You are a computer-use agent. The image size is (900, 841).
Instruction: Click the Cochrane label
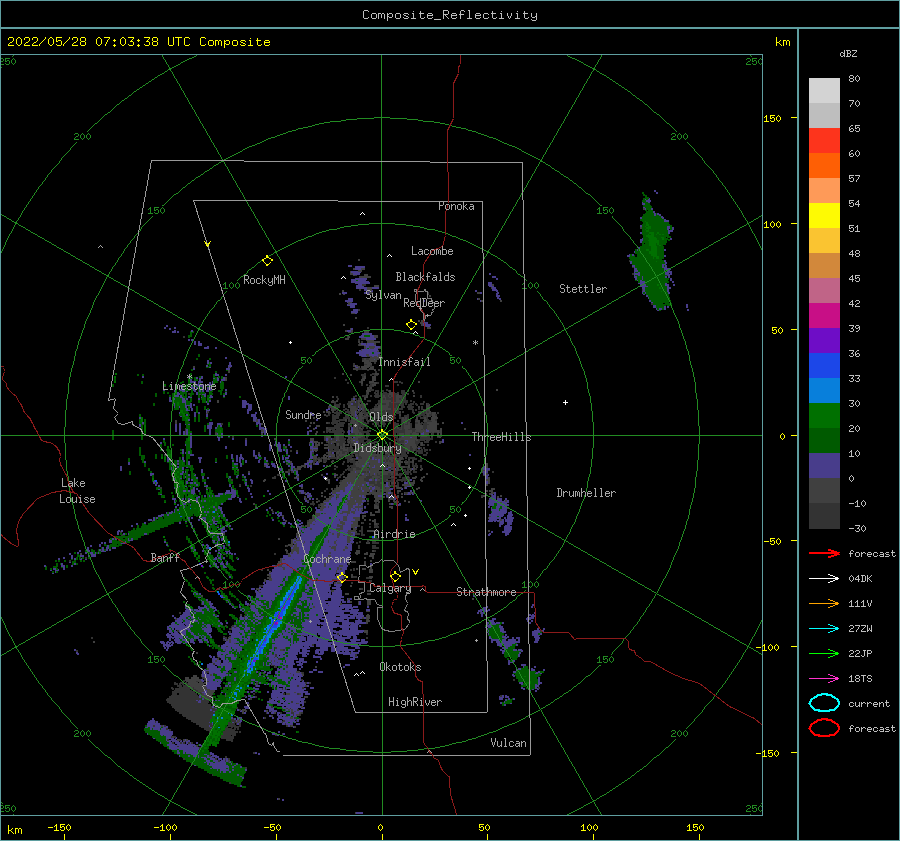tap(327, 559)
